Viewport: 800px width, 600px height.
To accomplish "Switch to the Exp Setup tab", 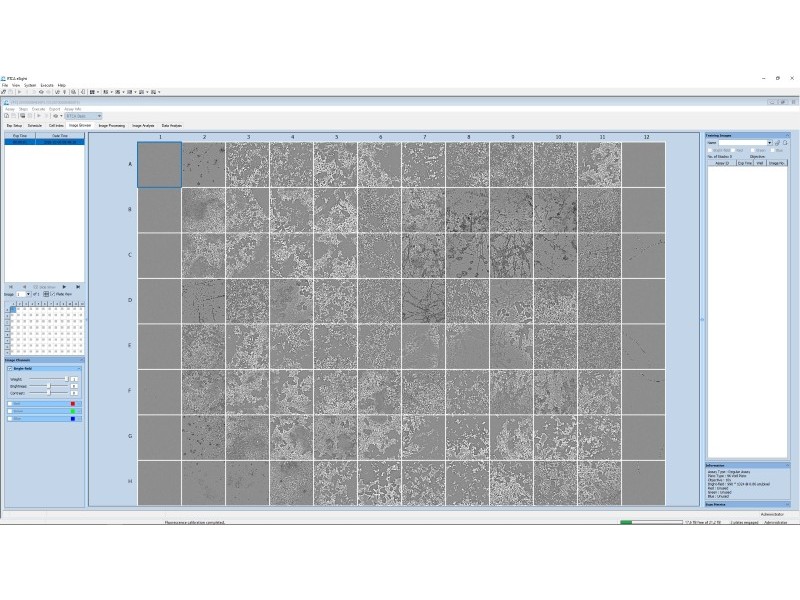I will 14,126.
